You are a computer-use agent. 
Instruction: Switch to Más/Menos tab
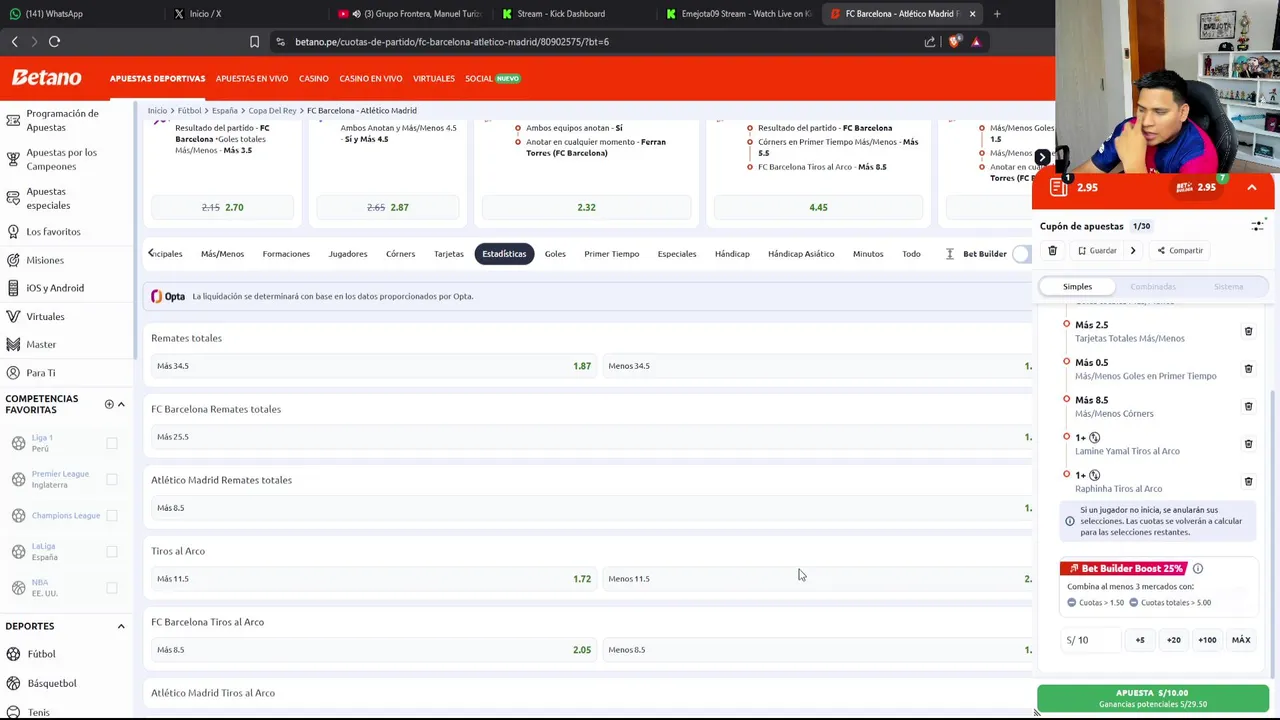(222, 254)
